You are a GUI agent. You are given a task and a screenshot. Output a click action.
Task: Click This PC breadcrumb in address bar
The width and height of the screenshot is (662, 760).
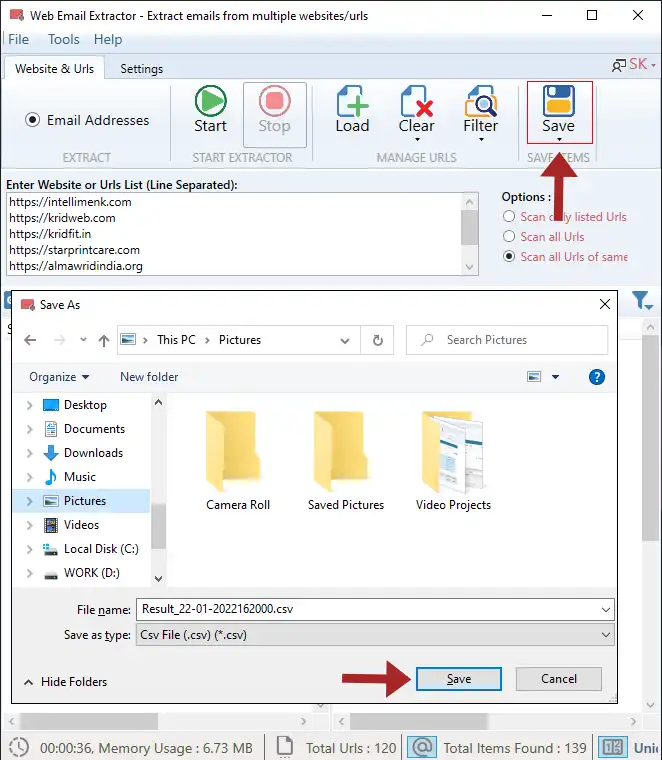tap(176, 340)
